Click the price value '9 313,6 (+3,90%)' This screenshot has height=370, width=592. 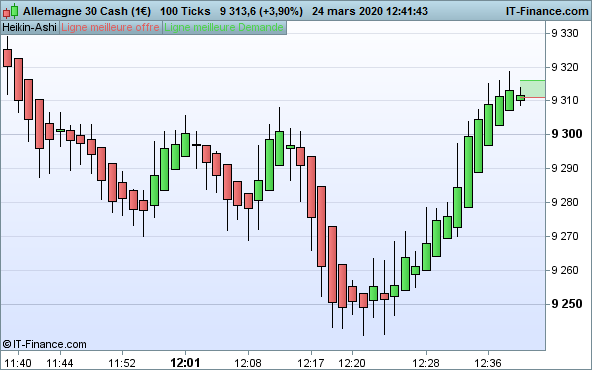point(261,11)
